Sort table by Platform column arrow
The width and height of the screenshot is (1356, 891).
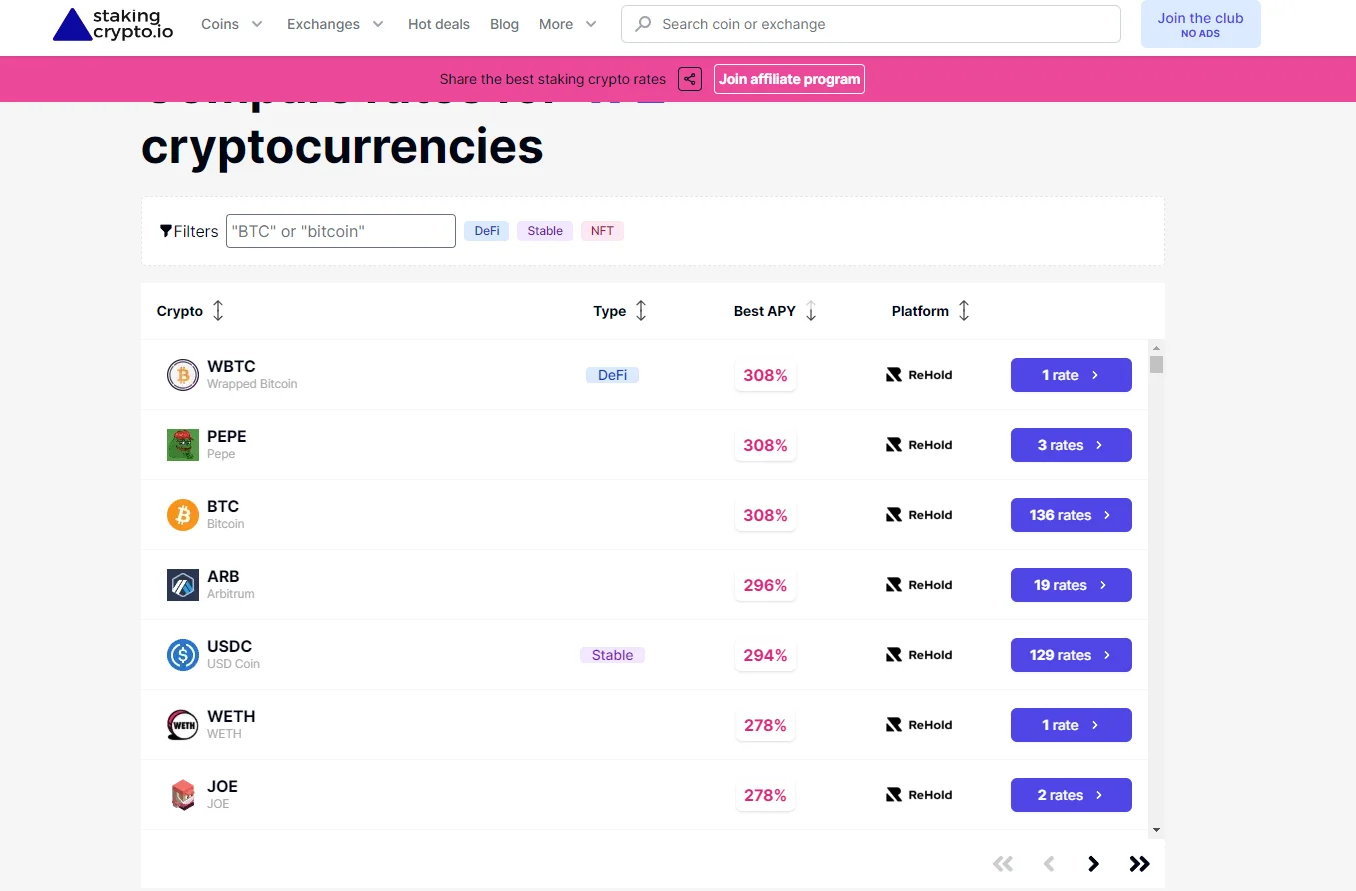point(964,311)
